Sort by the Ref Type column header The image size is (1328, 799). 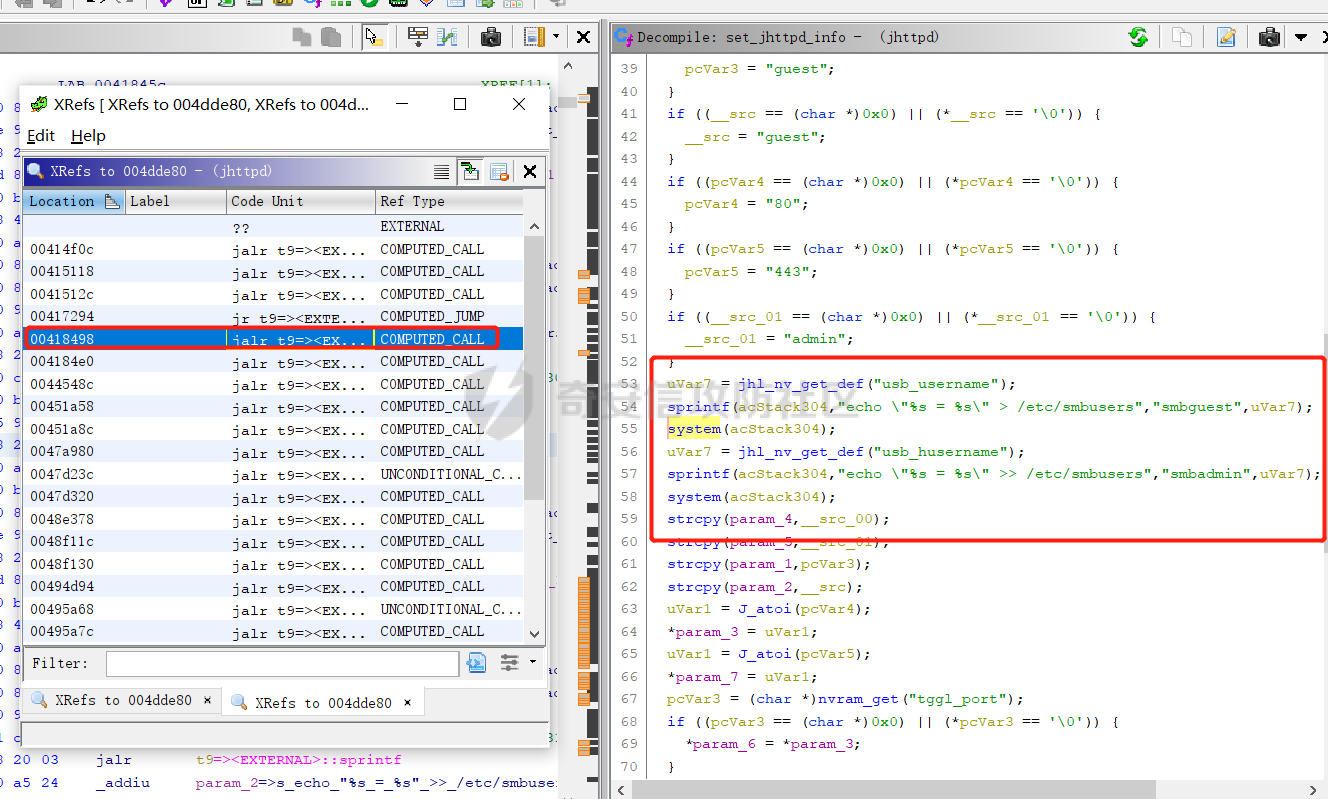[449, 201]
